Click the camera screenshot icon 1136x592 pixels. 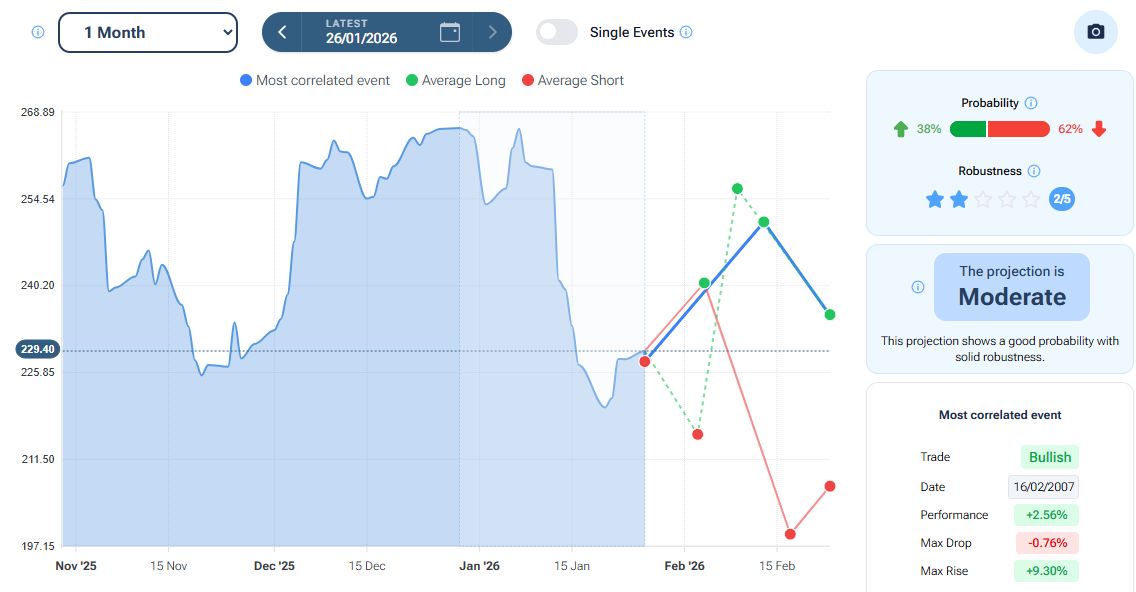[1095, 32]
